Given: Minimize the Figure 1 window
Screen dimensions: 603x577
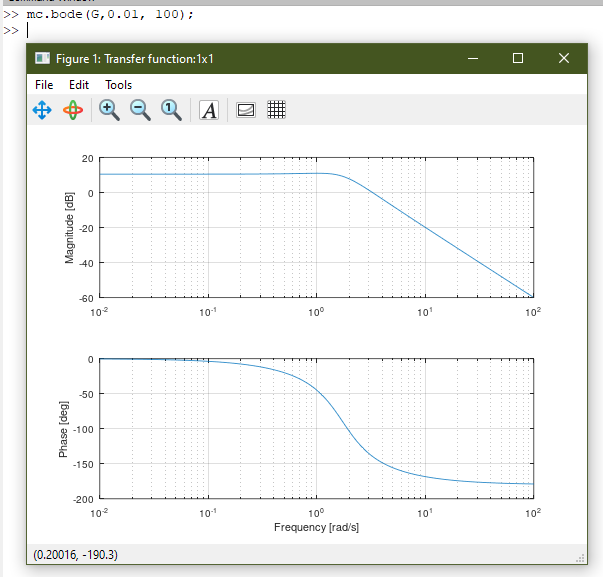Looking at the screenshot, I should (473, 58).
